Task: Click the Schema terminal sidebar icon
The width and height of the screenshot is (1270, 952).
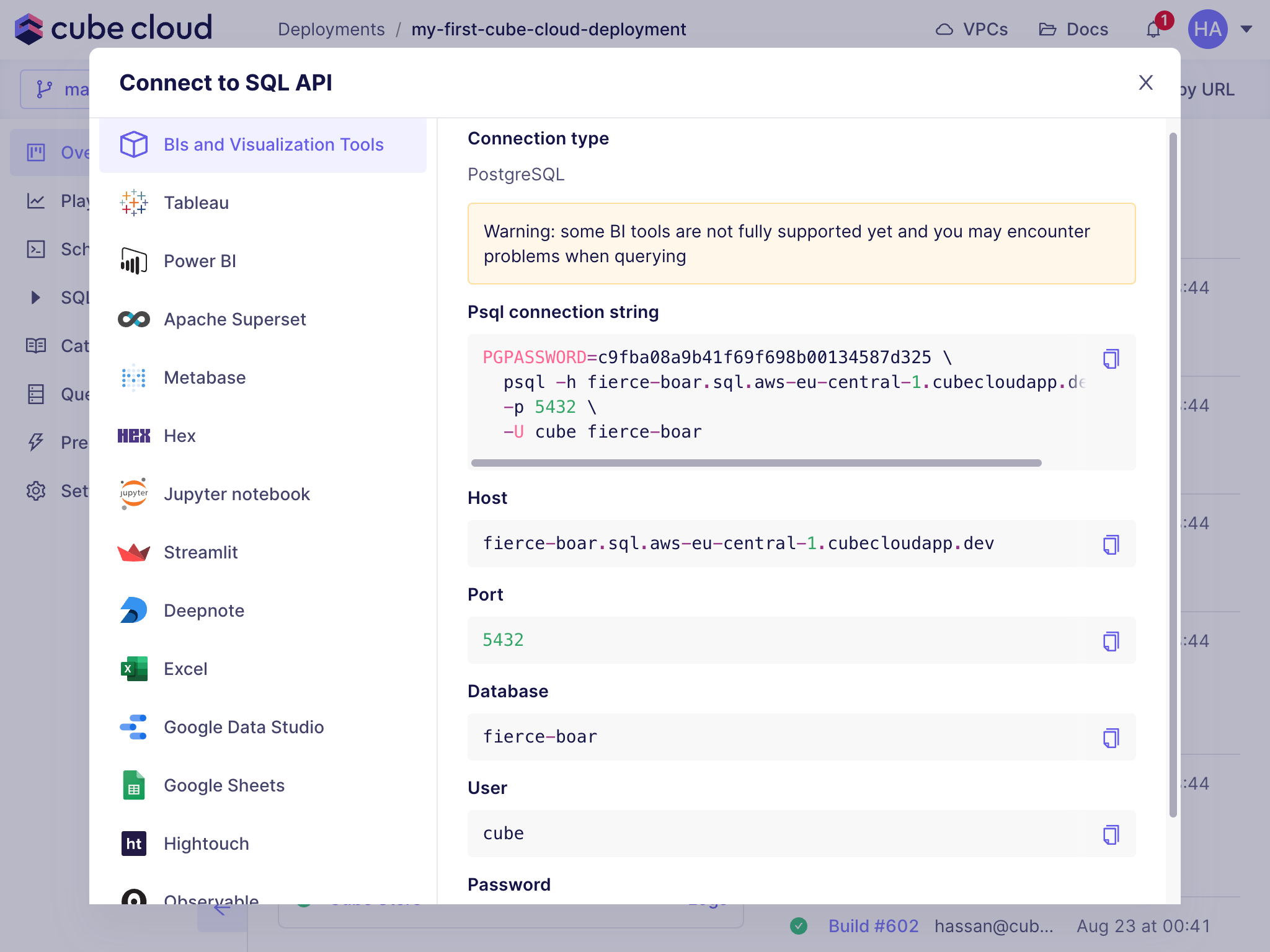Action: [x=36, y=249]
